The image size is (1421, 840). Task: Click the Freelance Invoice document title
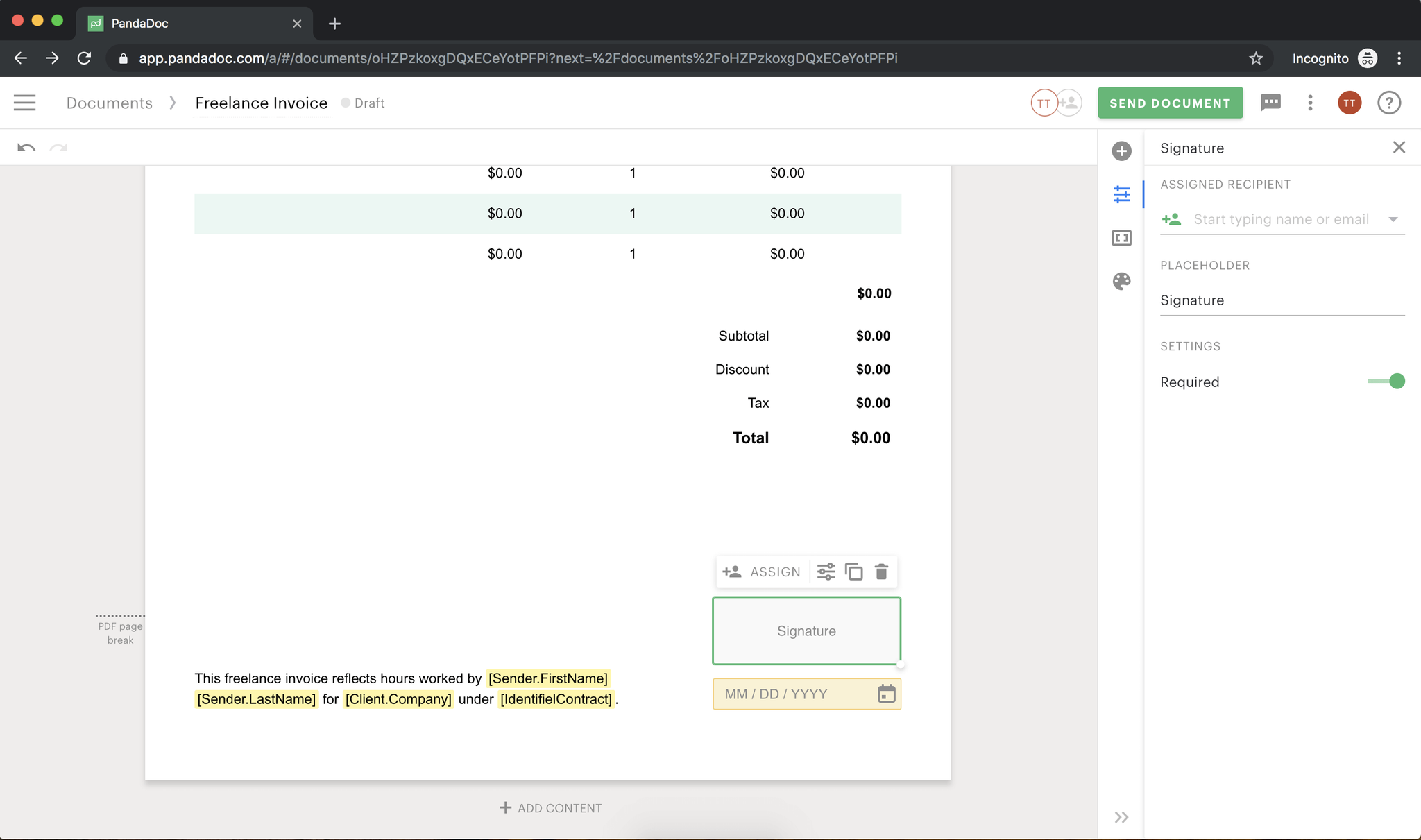pos(262,103)
